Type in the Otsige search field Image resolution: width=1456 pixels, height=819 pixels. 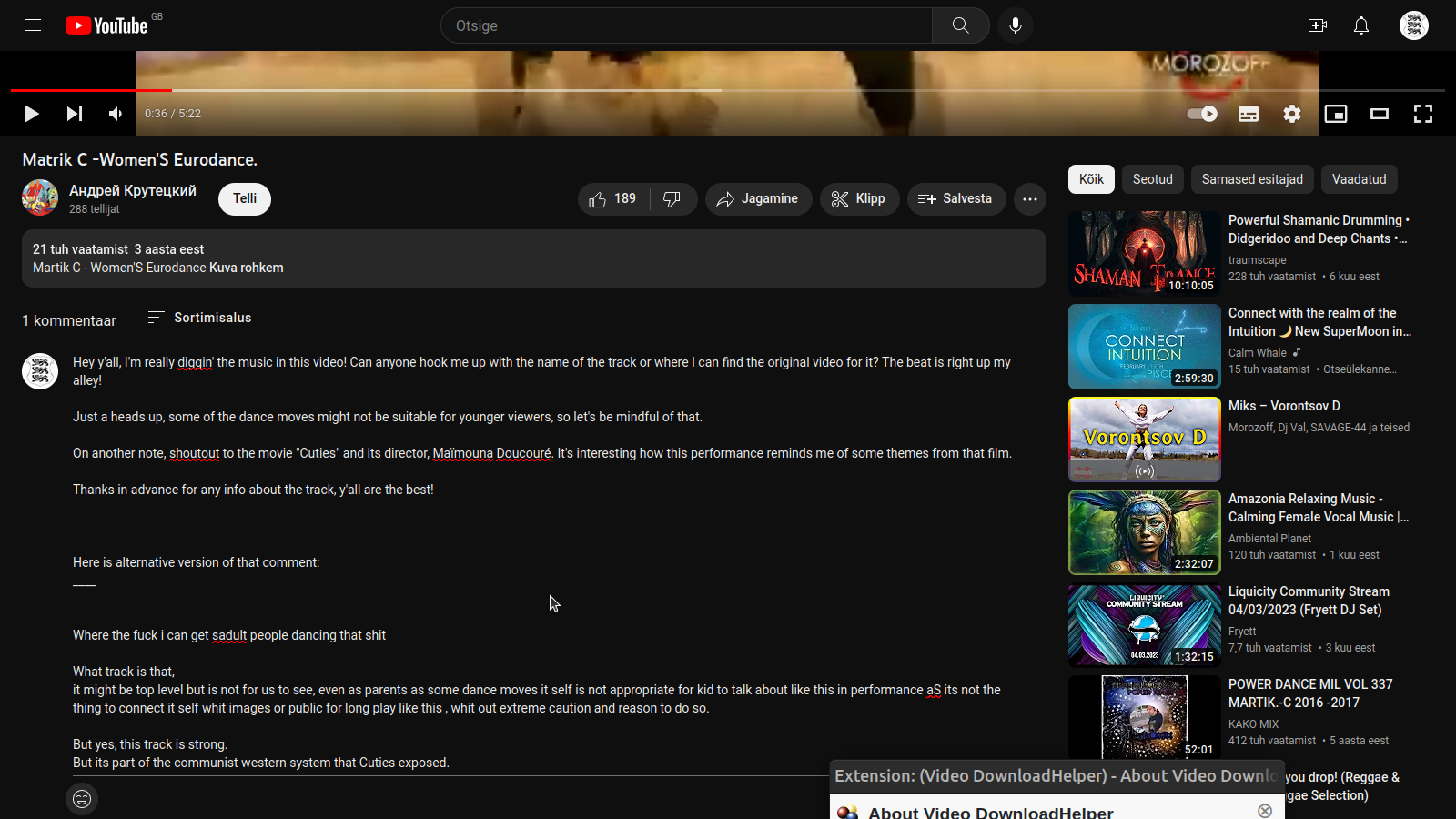[686, 25]
